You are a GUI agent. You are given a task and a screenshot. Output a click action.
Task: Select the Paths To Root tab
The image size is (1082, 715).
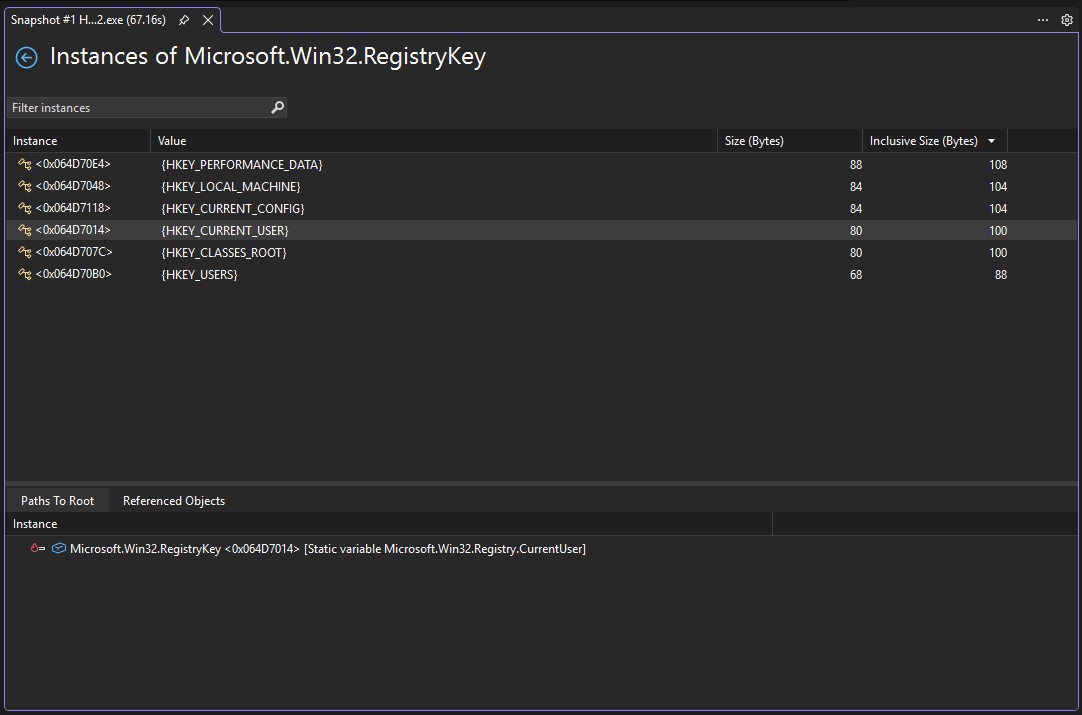tap(57, 500)
